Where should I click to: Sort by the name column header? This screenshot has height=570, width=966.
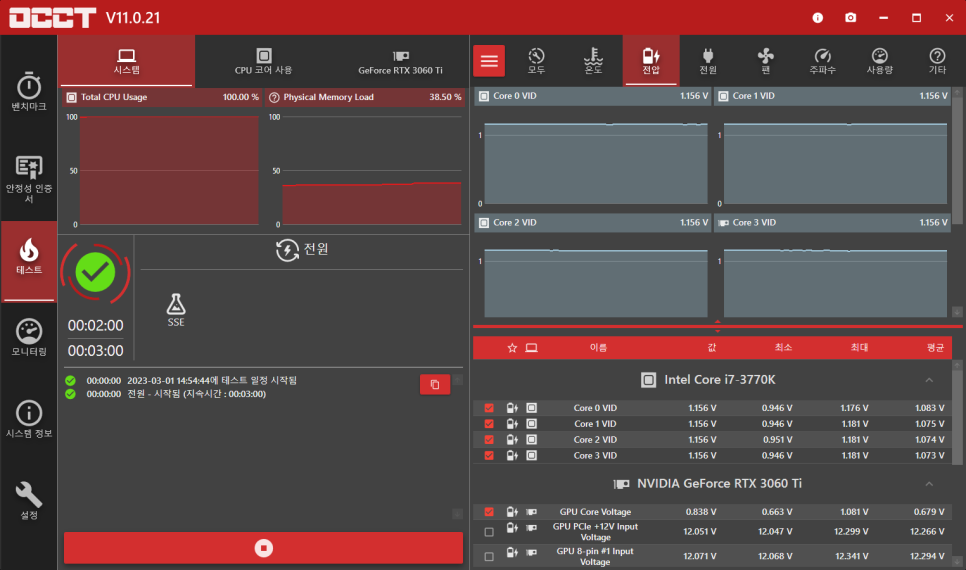point(598,348)
